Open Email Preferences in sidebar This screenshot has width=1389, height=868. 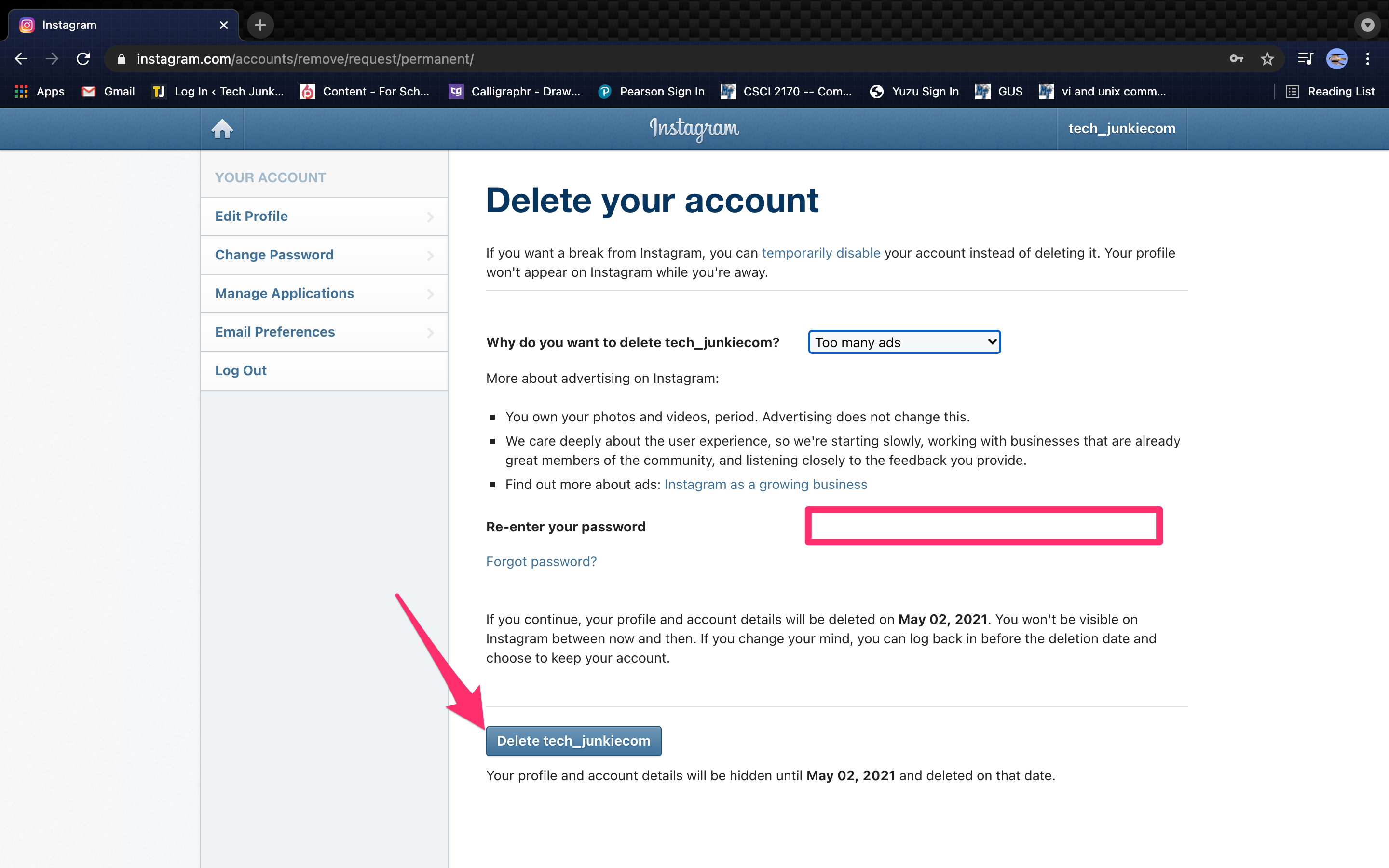[324, 332]
